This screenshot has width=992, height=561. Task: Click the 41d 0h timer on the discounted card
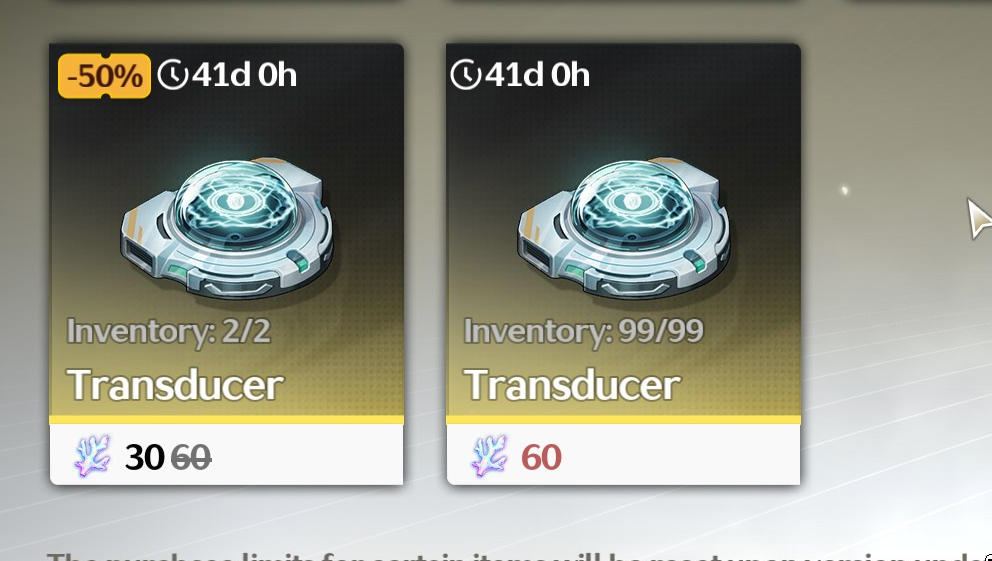click(244, 75)
